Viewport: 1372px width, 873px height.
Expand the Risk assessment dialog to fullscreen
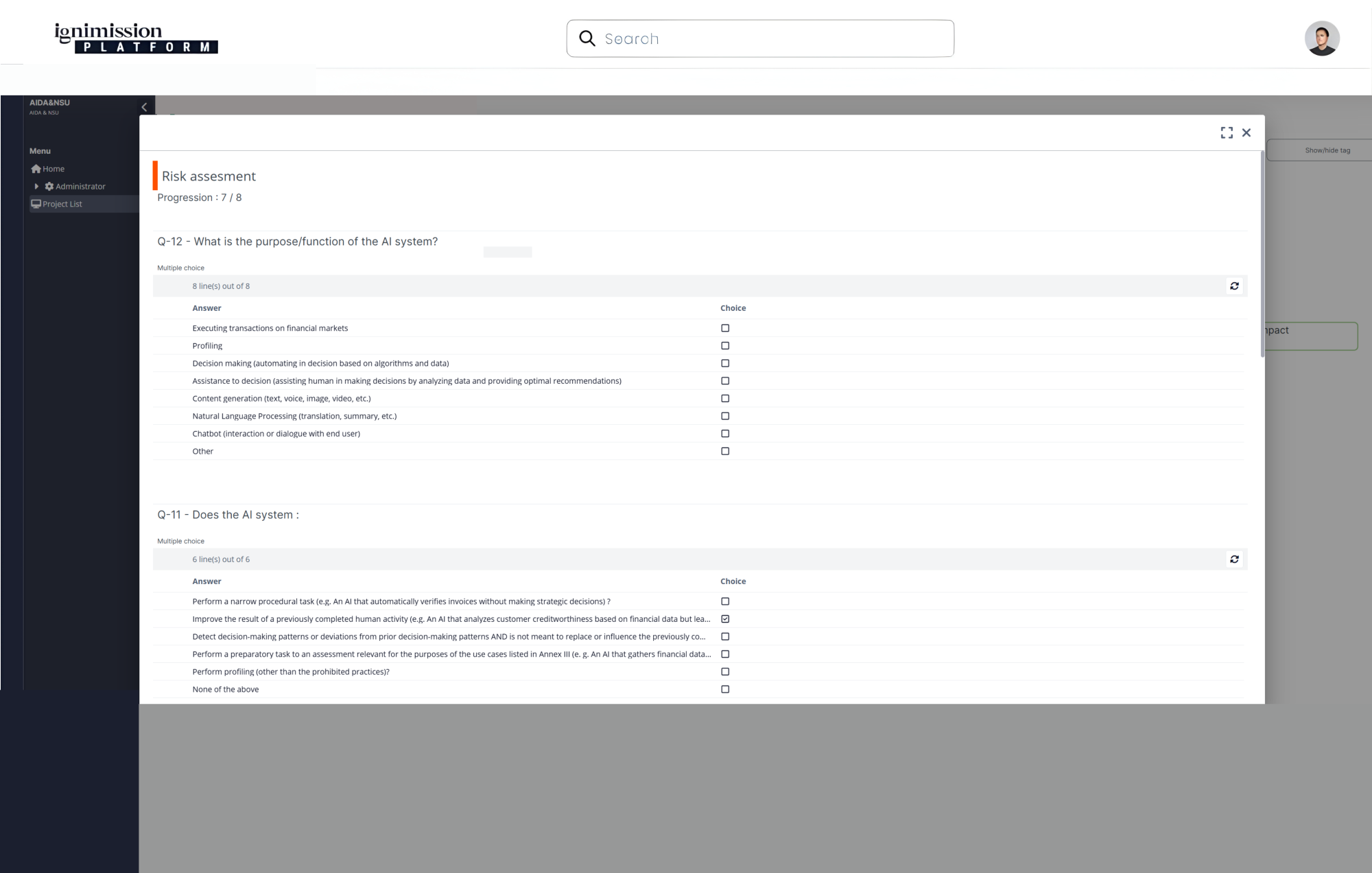point(1227,132)
